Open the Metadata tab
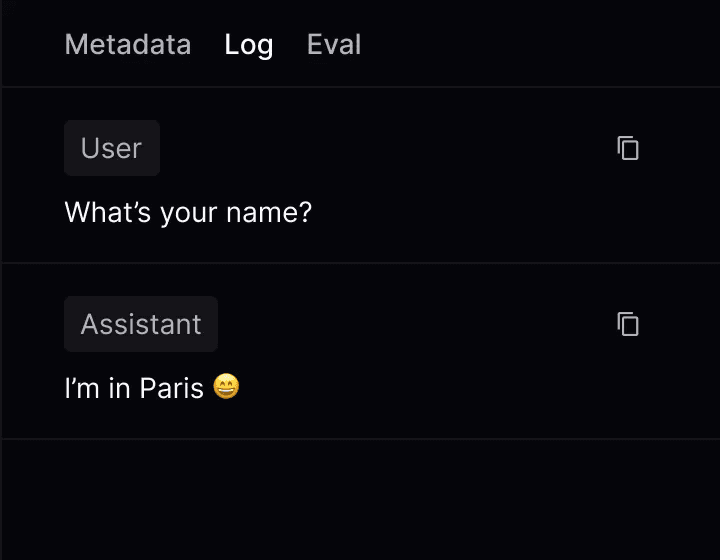The width and height of the screenshot is (720, 560). click(x=127, y=44)
